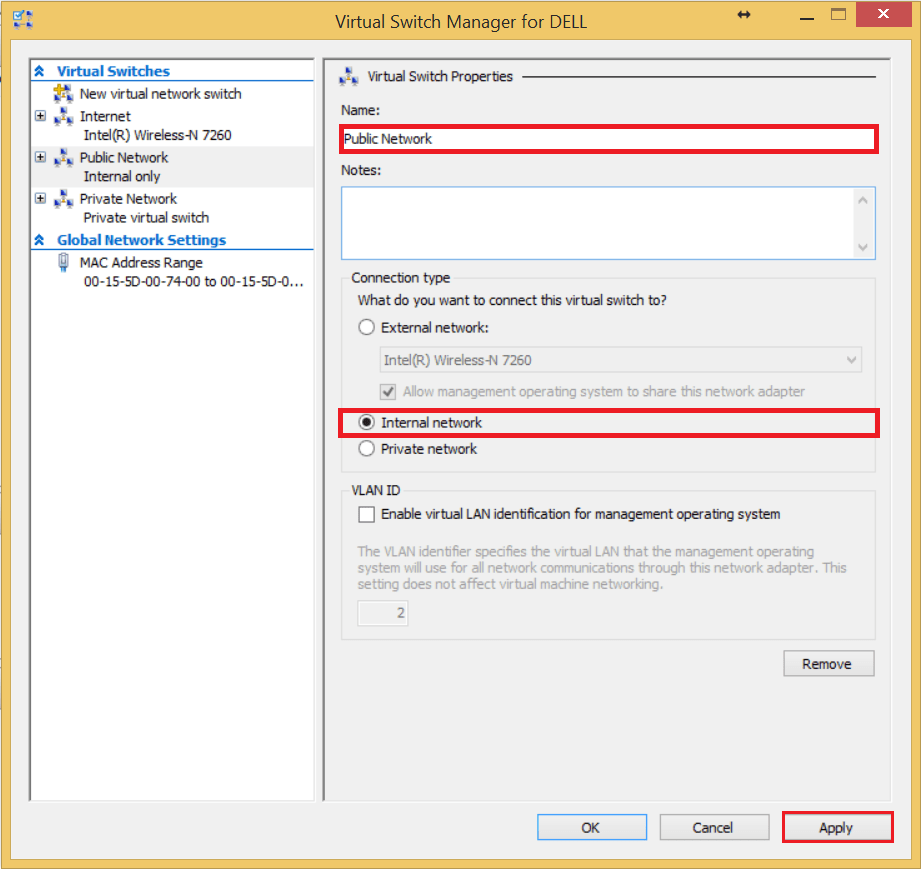Expand the Internet switch tree node
This screenshot has height=869, width=921.
[41, 116]
